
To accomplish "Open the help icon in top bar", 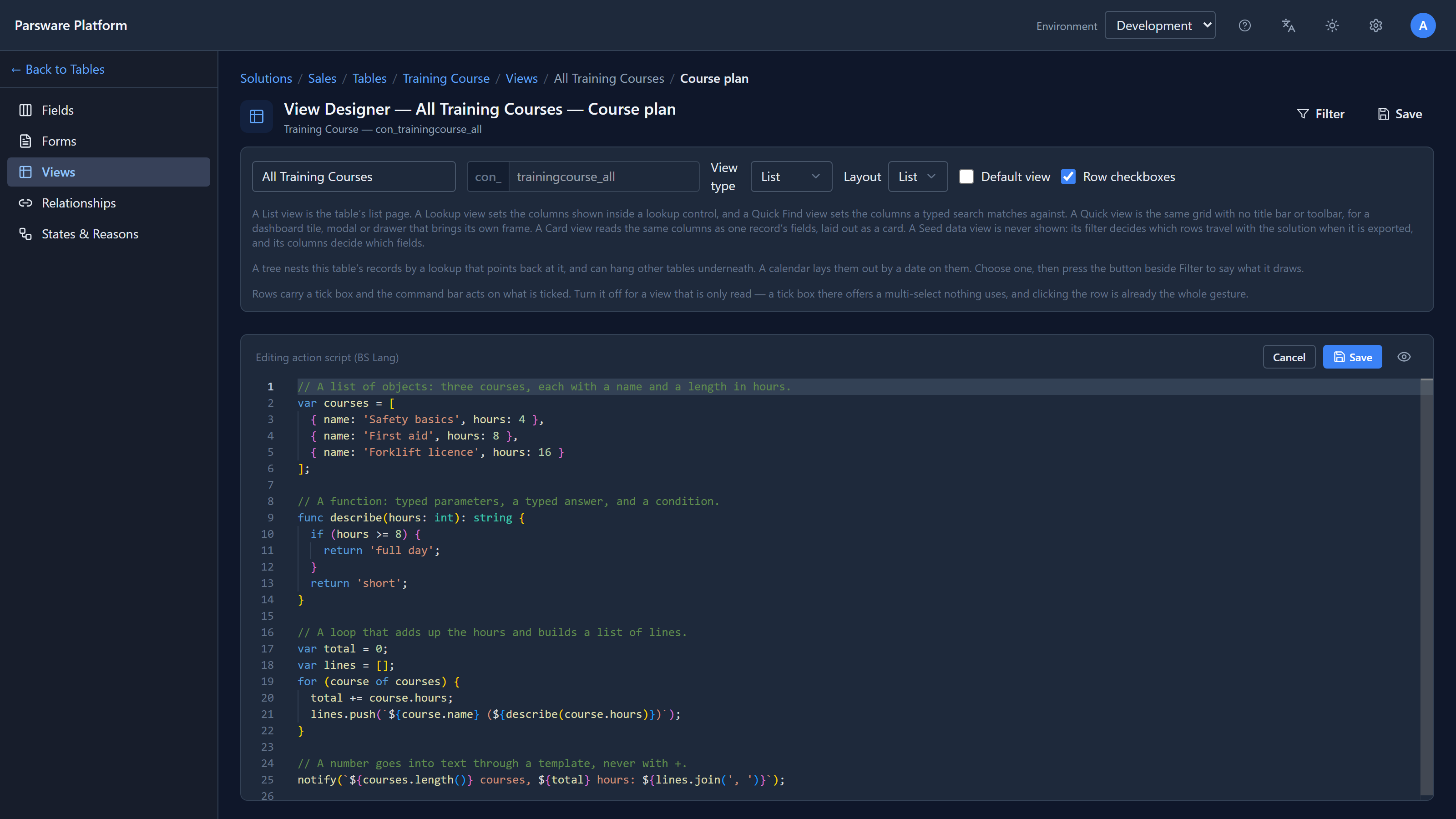I will click(1244, 25).
